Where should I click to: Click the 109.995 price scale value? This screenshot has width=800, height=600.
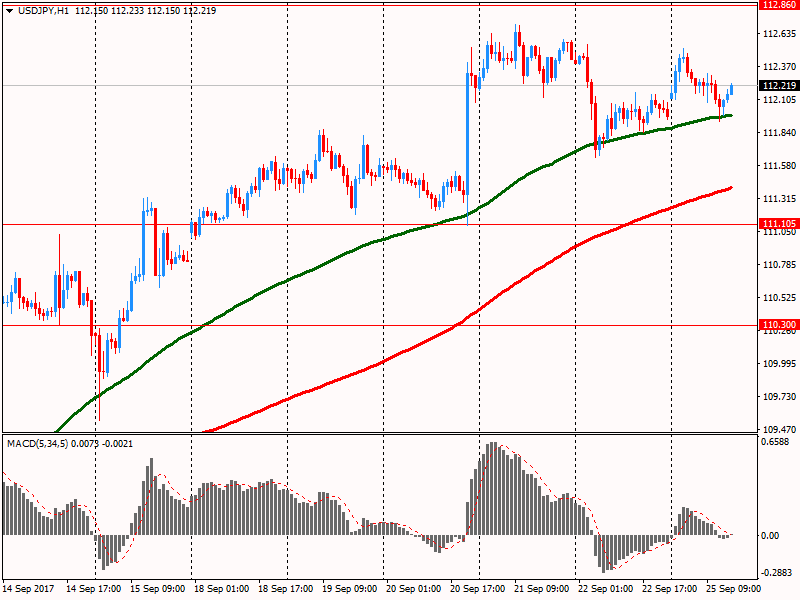tap(779, 364)
